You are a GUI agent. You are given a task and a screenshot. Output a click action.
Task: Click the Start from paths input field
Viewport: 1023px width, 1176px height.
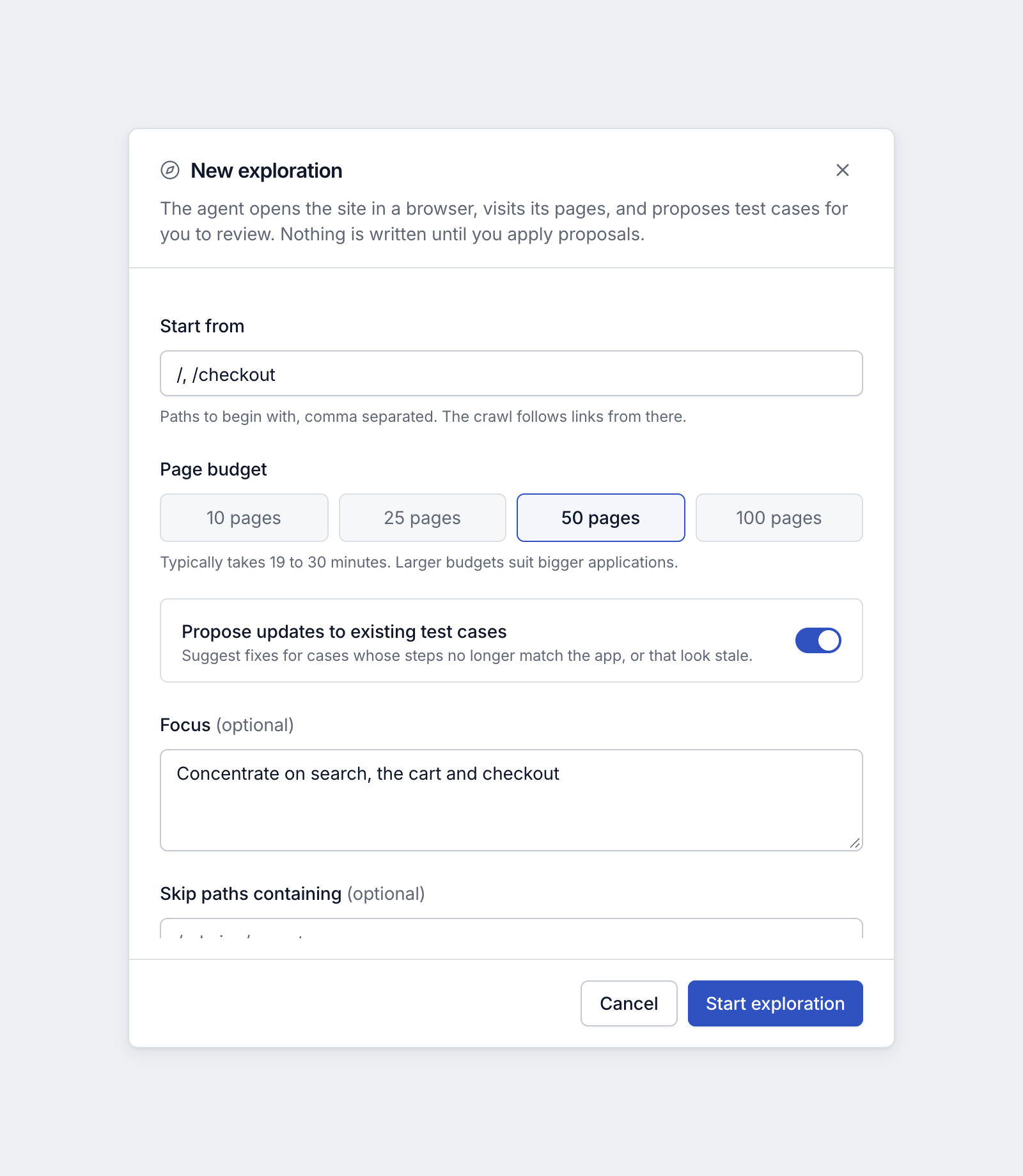click(x=511, y=373)
